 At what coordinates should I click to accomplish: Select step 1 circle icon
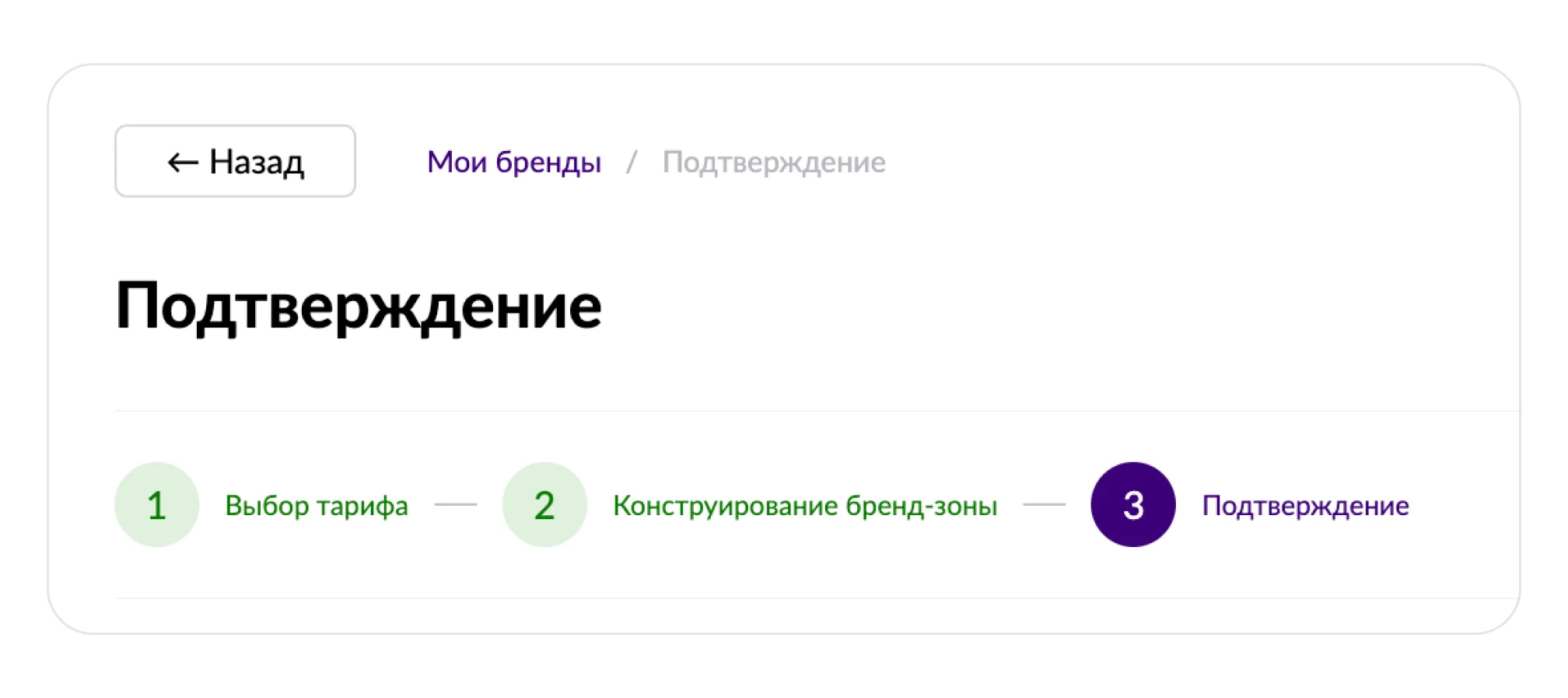[157, 505]
